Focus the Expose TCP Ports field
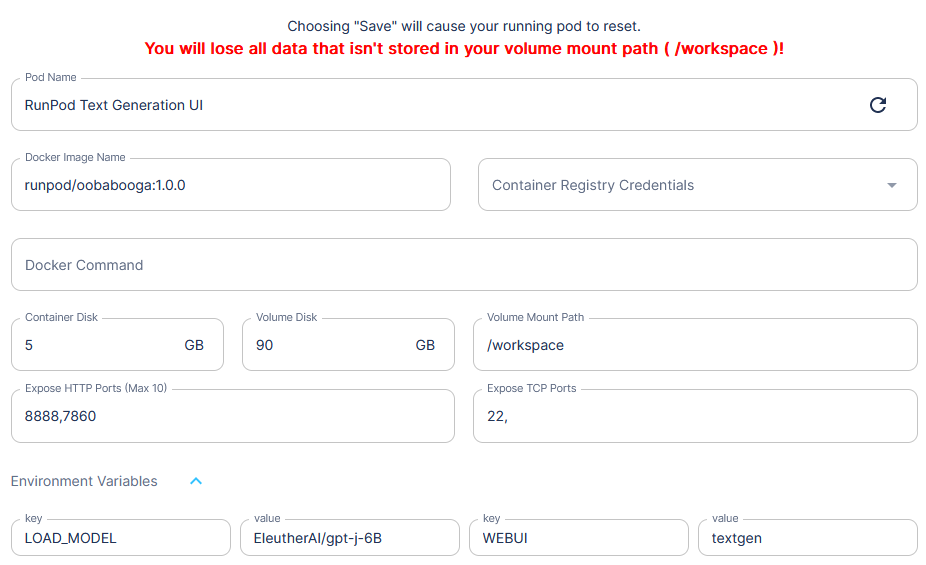The image size is (926, 565). (694, 416)
